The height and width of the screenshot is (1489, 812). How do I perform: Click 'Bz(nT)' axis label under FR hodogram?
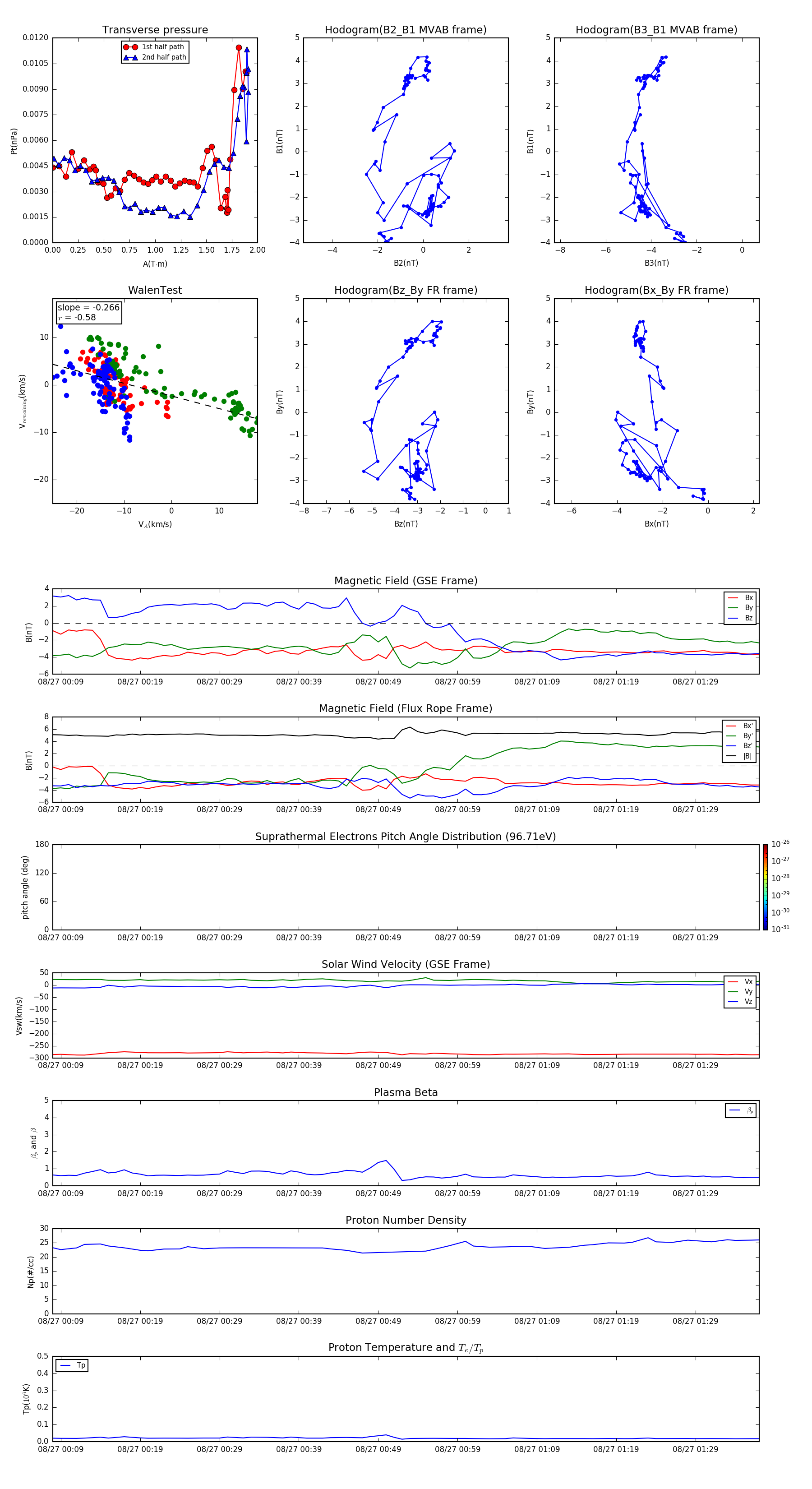point(406,524)
